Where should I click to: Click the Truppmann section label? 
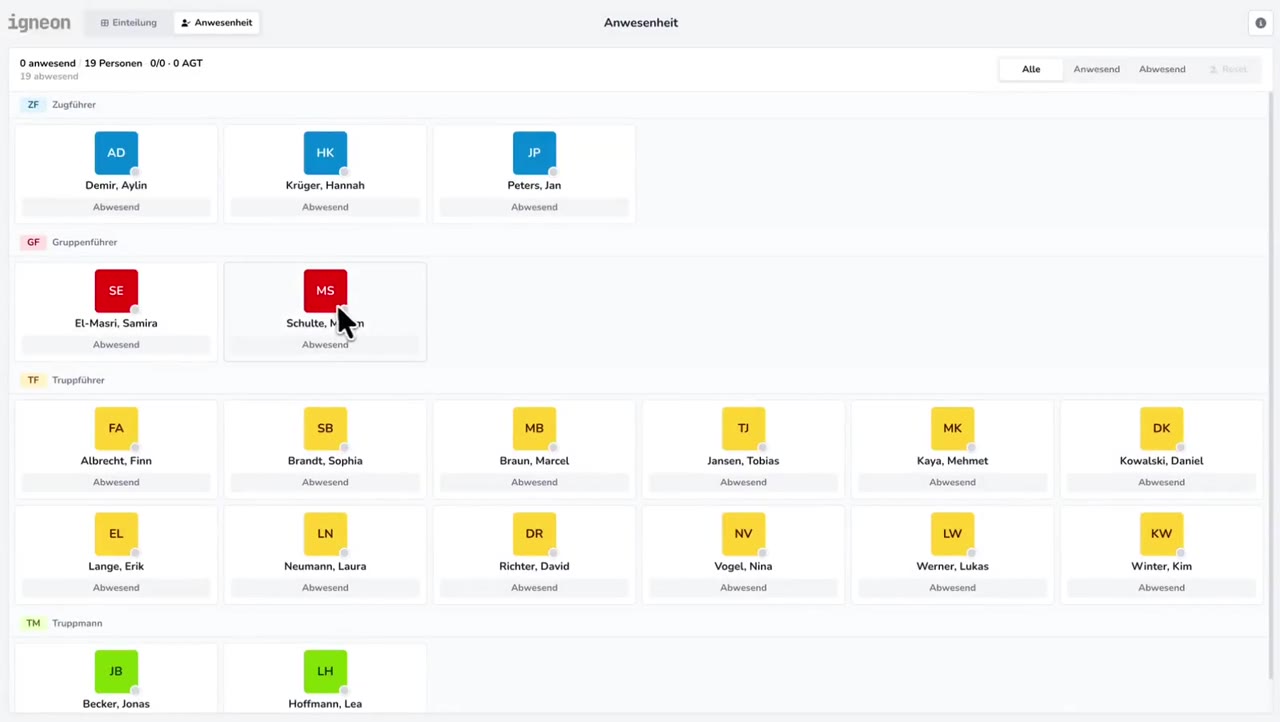[77, 623]
